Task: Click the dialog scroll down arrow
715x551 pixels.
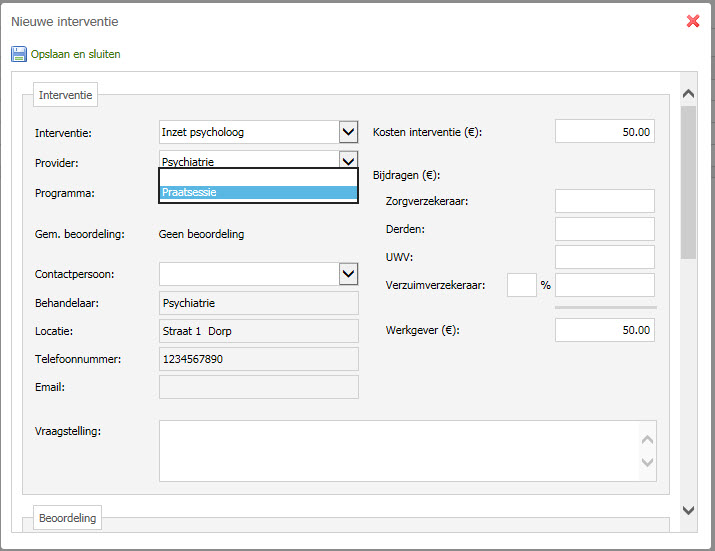Action: pyautogui.click(x=688, y=510)
